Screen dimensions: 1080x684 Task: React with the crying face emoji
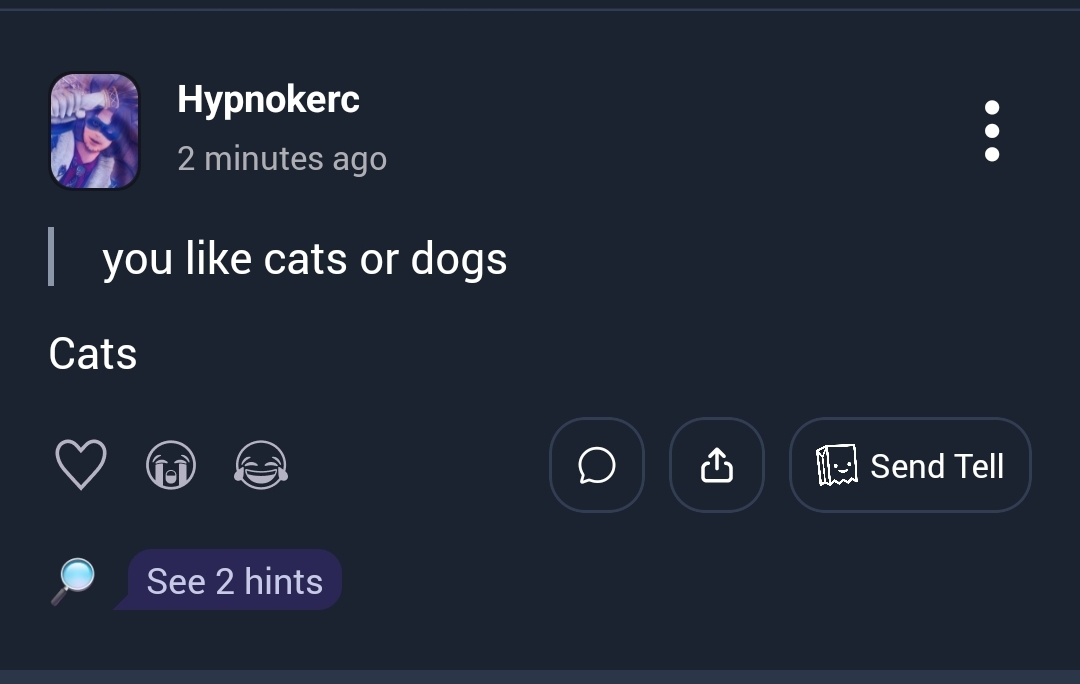(x=171, y=466)
